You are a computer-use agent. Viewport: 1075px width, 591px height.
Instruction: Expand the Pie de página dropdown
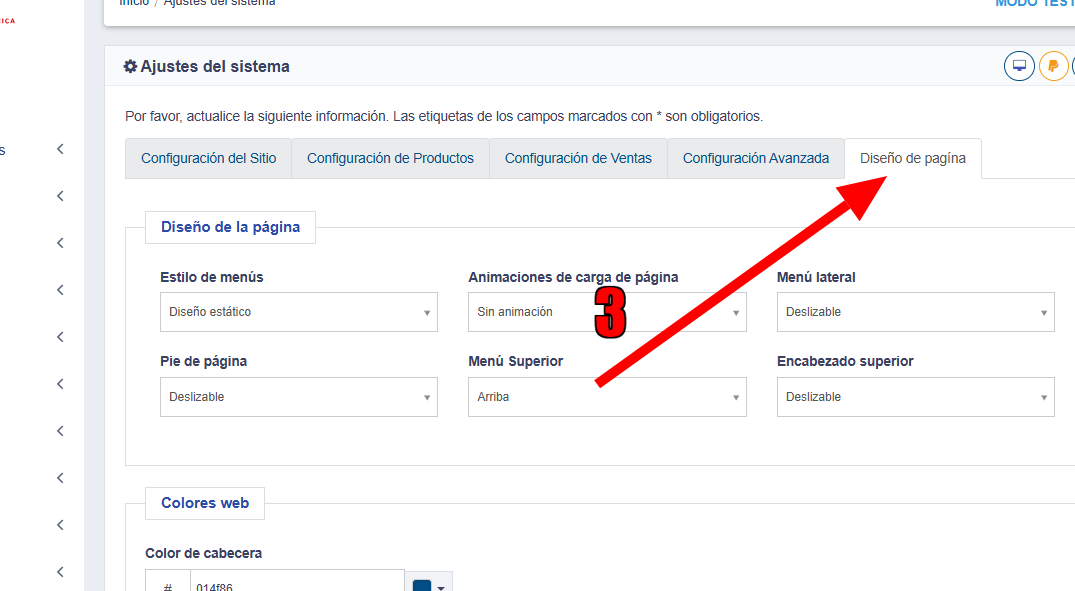pyautogui.click(x=298, y=397)
